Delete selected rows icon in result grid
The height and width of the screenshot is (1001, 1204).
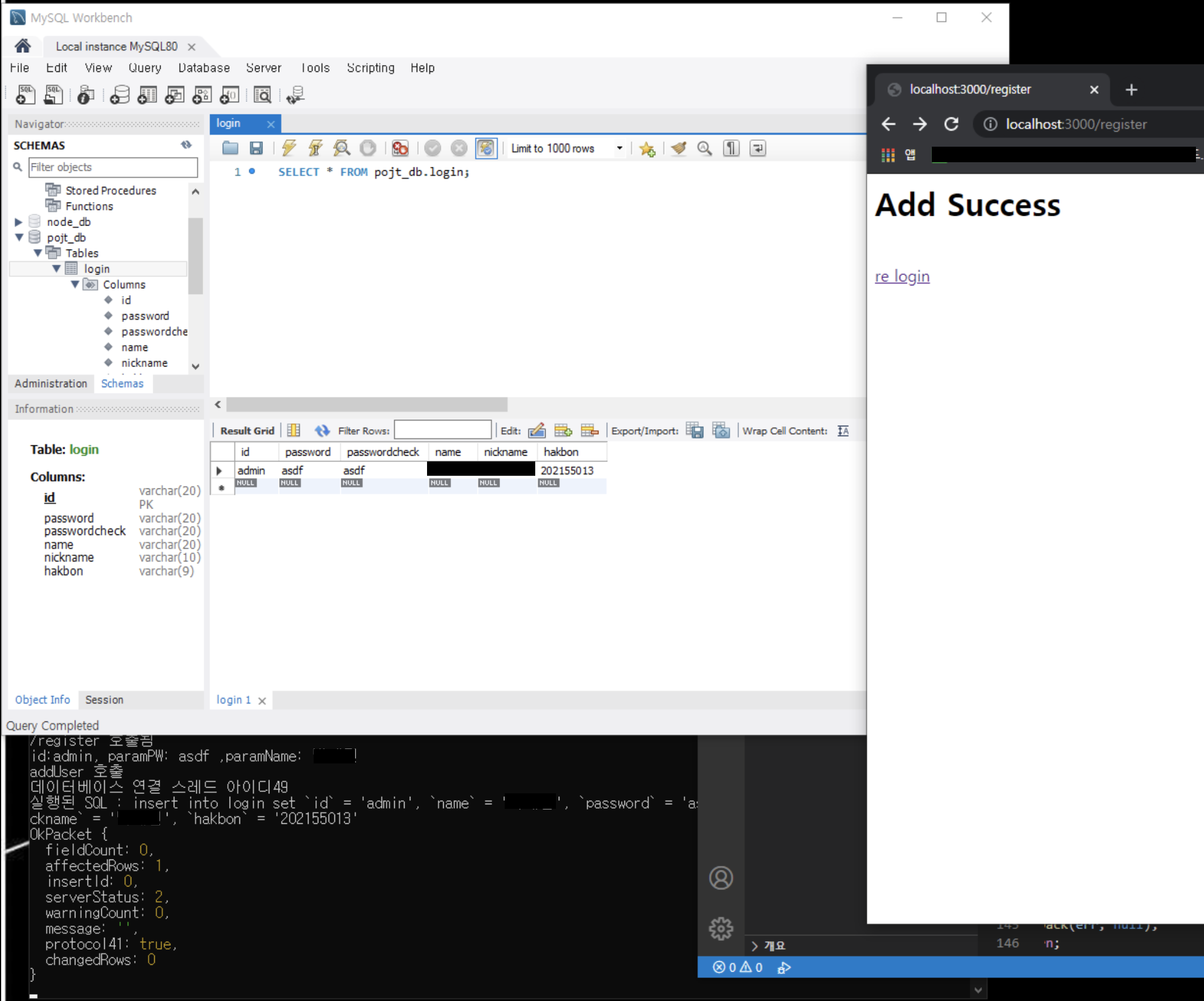coord(590,430)
